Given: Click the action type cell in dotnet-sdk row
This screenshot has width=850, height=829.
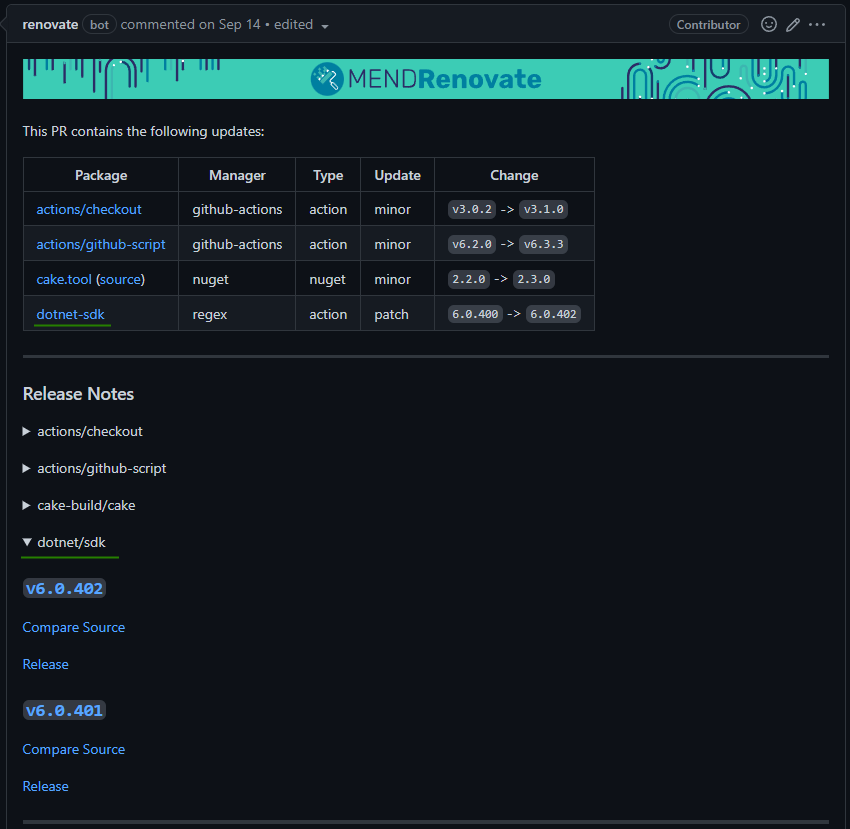Looking at the screenshot, I should (328, 314).
